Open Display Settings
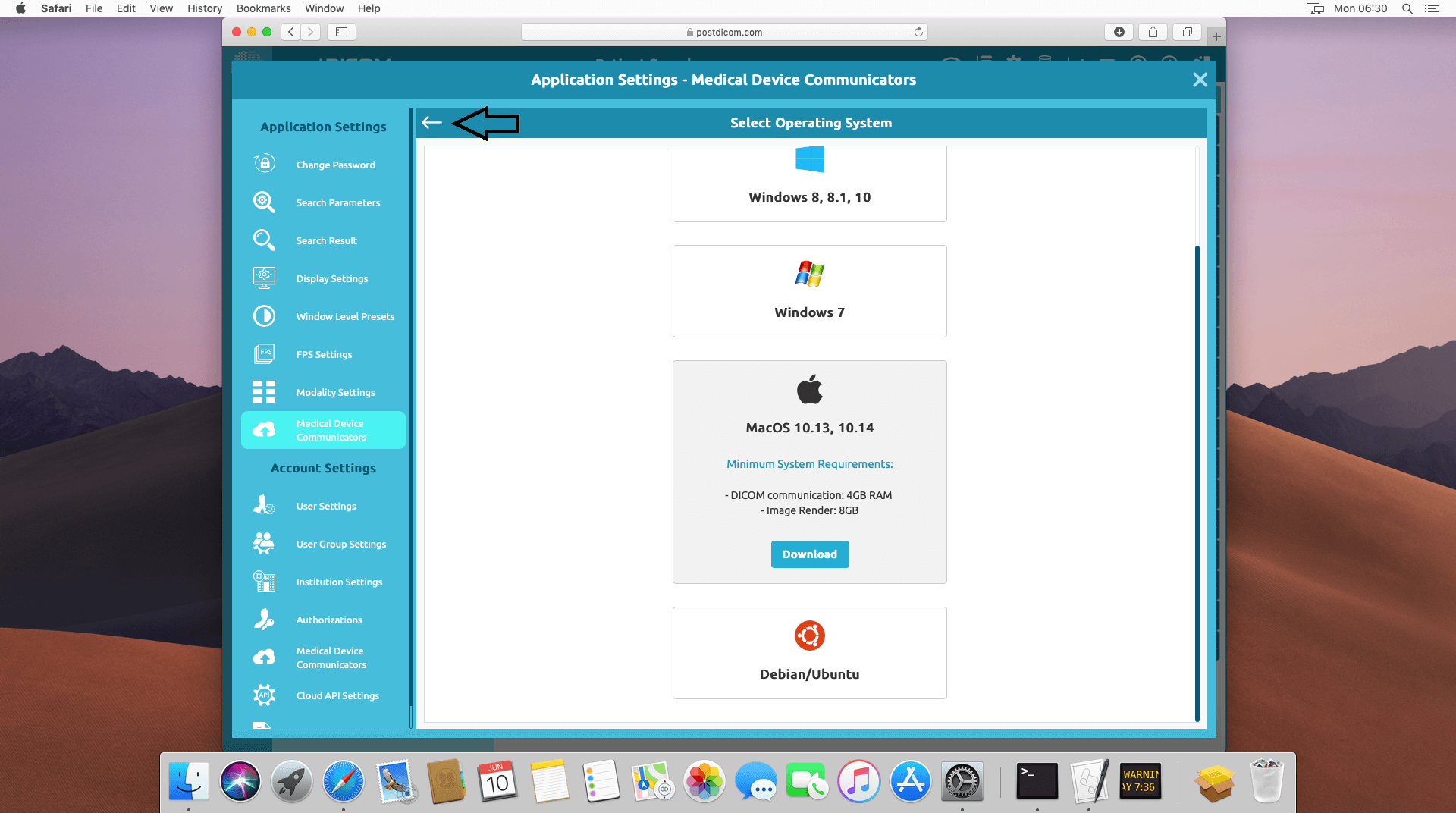The width and height of the screenshot is (1456, 813). pos(323,278)
